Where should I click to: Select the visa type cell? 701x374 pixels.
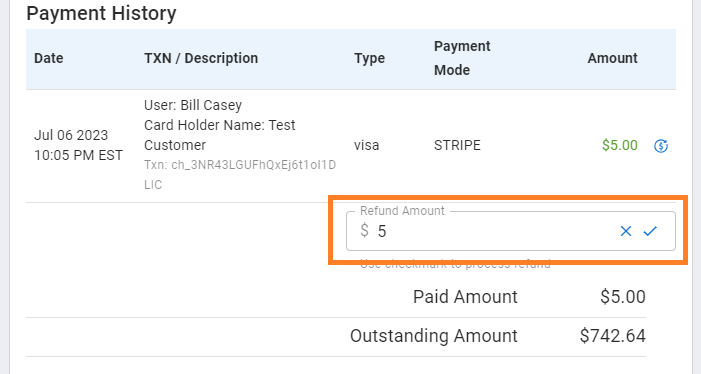(x=367, y=145)
